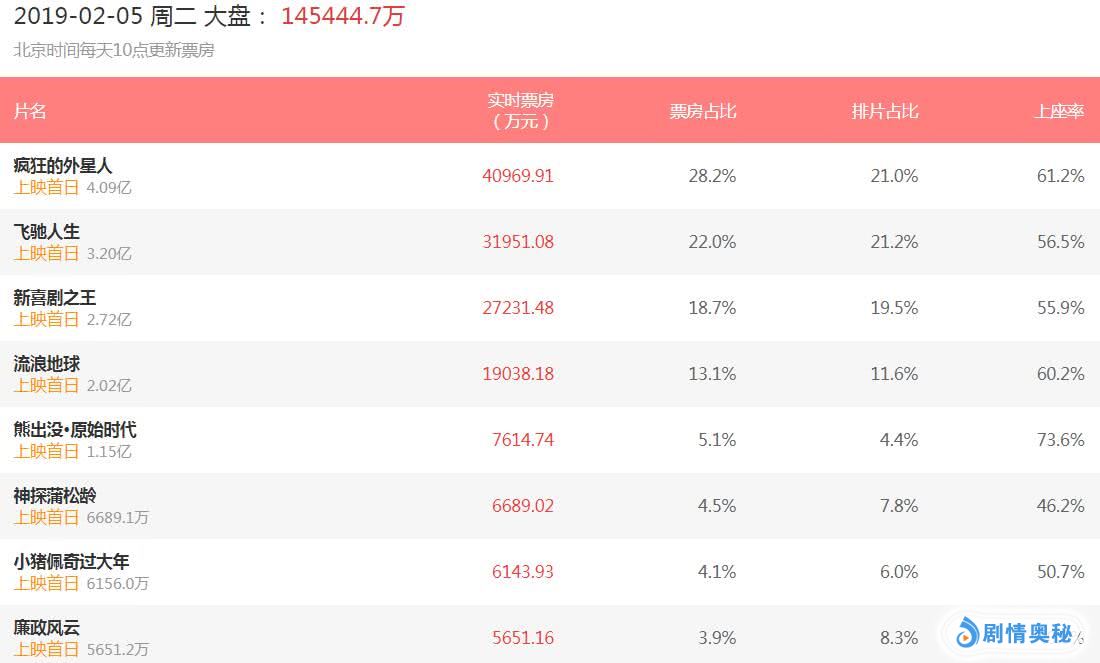The width and height of the screenshot is (1100, 663).
Task: Click the 排片占比 column header
Action: [x=885, y=111]
